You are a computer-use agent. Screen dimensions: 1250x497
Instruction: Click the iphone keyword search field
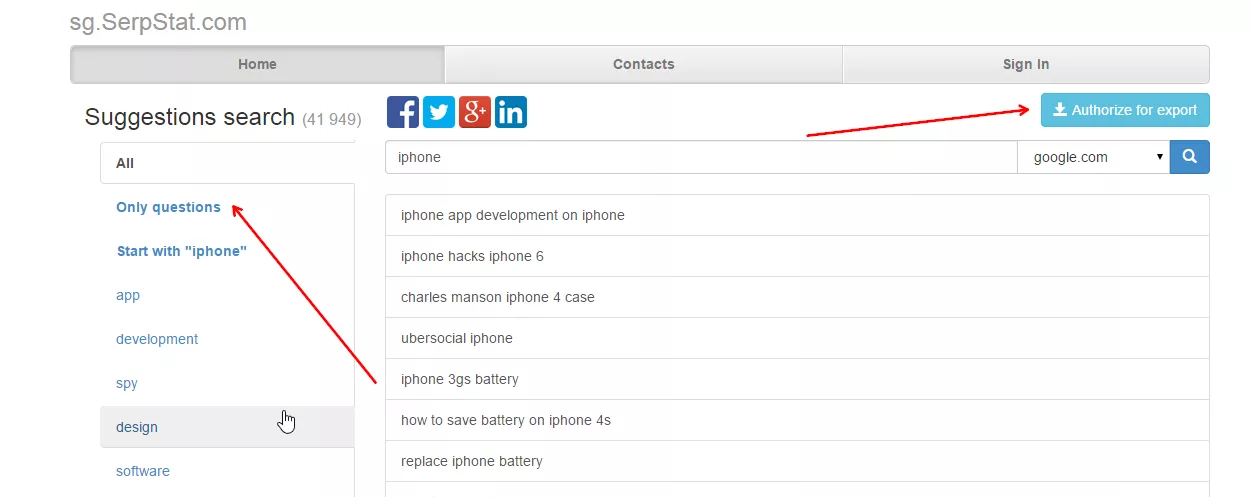(701, 157)
